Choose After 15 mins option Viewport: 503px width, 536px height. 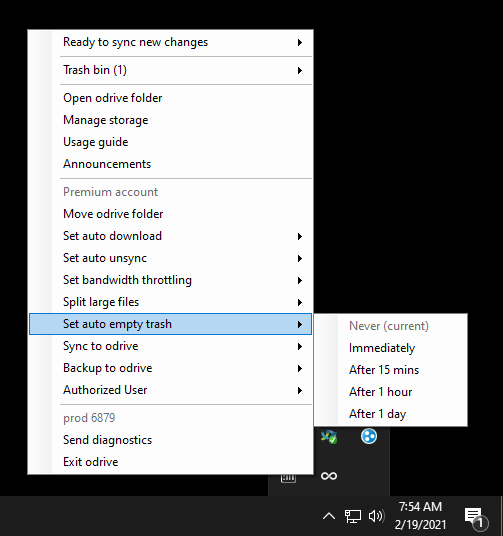pos(391,370)
